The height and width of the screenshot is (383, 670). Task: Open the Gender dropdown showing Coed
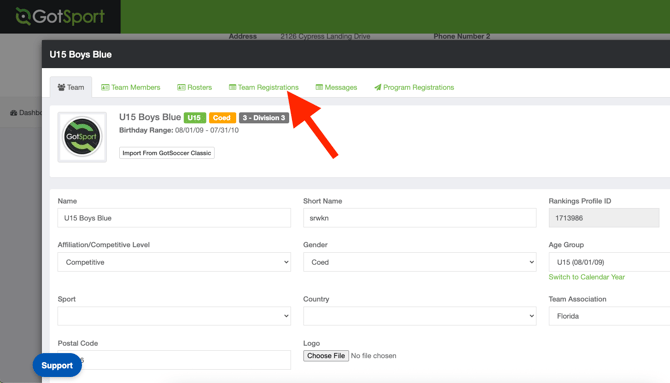point(420,262)
